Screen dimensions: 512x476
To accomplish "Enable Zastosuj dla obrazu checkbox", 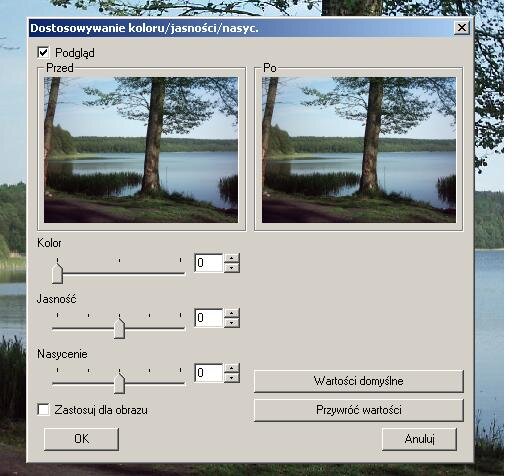I will pyautogui.click(x=44, y=410).
